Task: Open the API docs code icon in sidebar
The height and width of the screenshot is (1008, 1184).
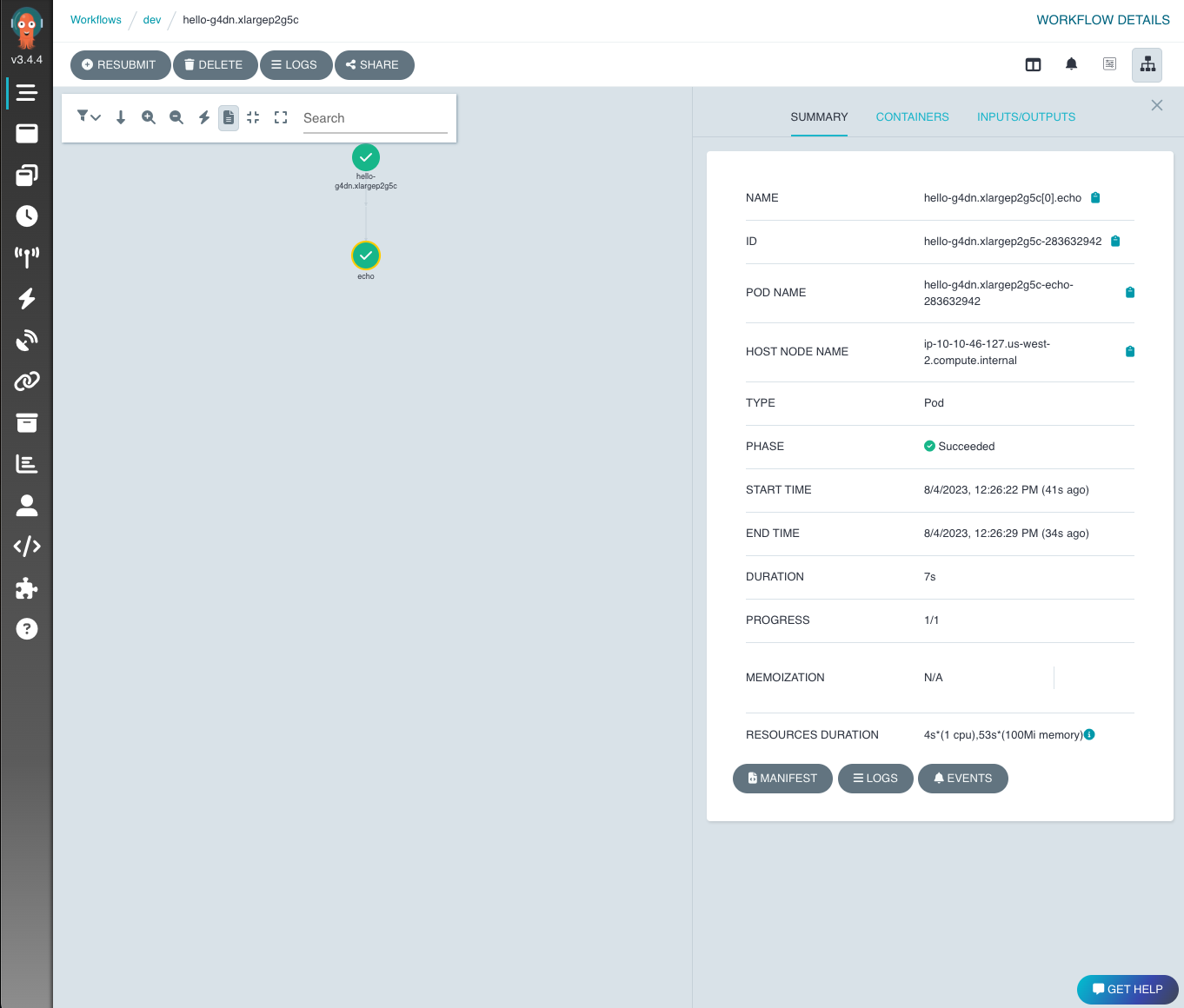Action: [27, 546]
